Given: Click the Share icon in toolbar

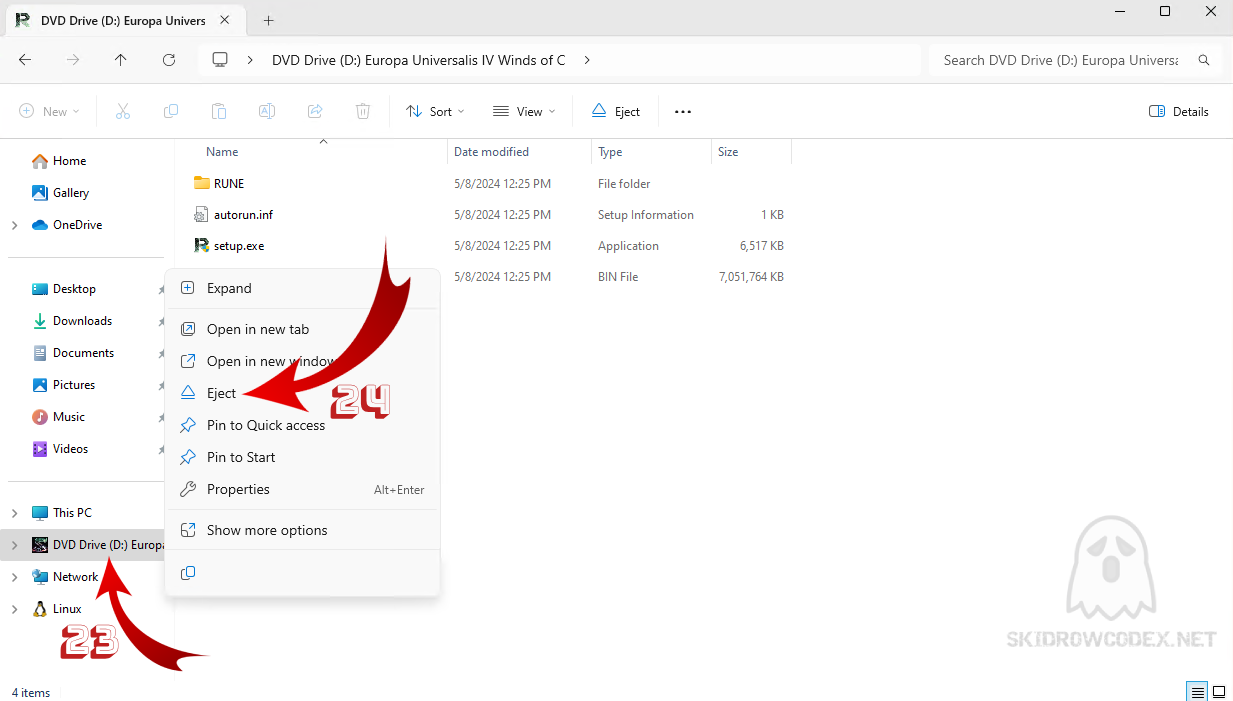Looking at the screenshot, I should 315,112.
